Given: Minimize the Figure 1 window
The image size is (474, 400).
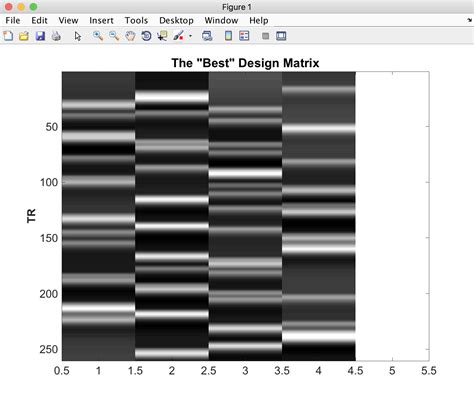Looking at the screenshot, I should [x=21, y=7].
